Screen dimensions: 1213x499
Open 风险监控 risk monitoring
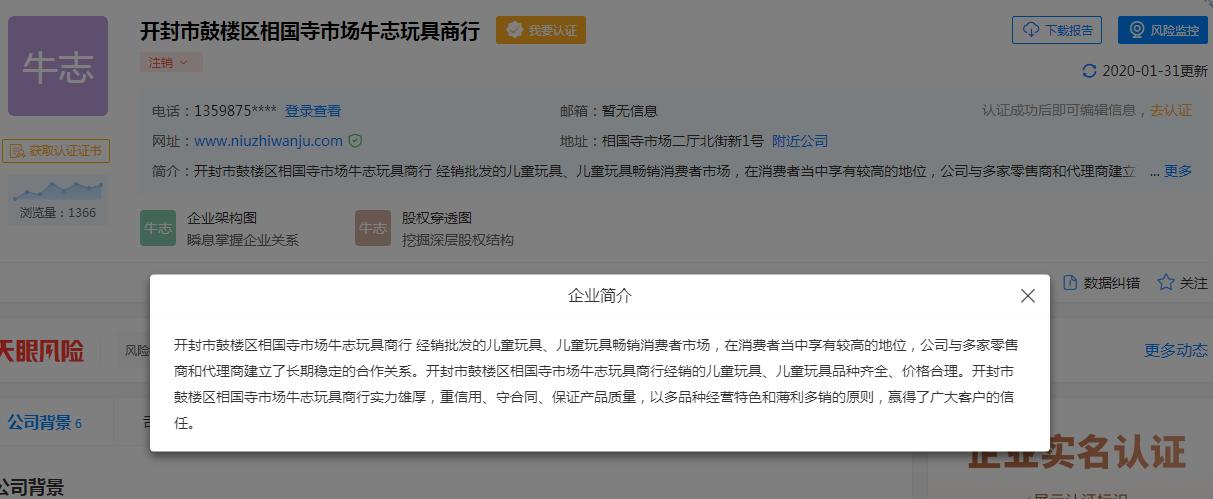1163,30
